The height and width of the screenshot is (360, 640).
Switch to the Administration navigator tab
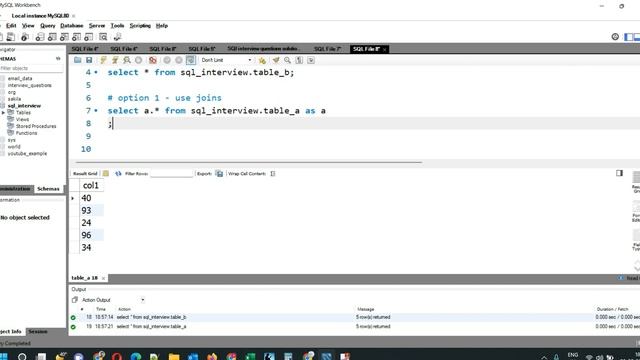click(x=16, y=189)
